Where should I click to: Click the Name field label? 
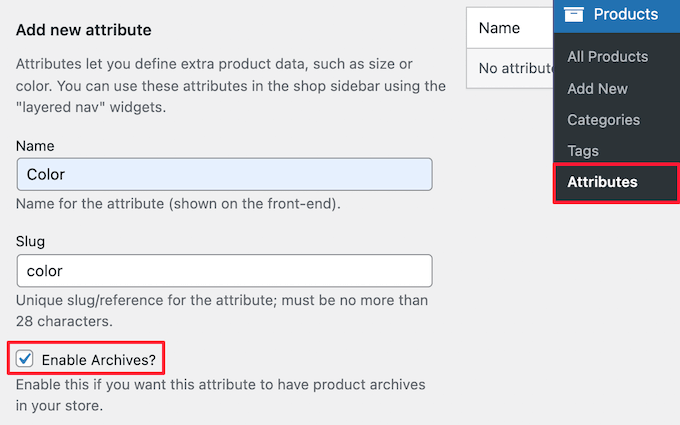click(35, 146)
